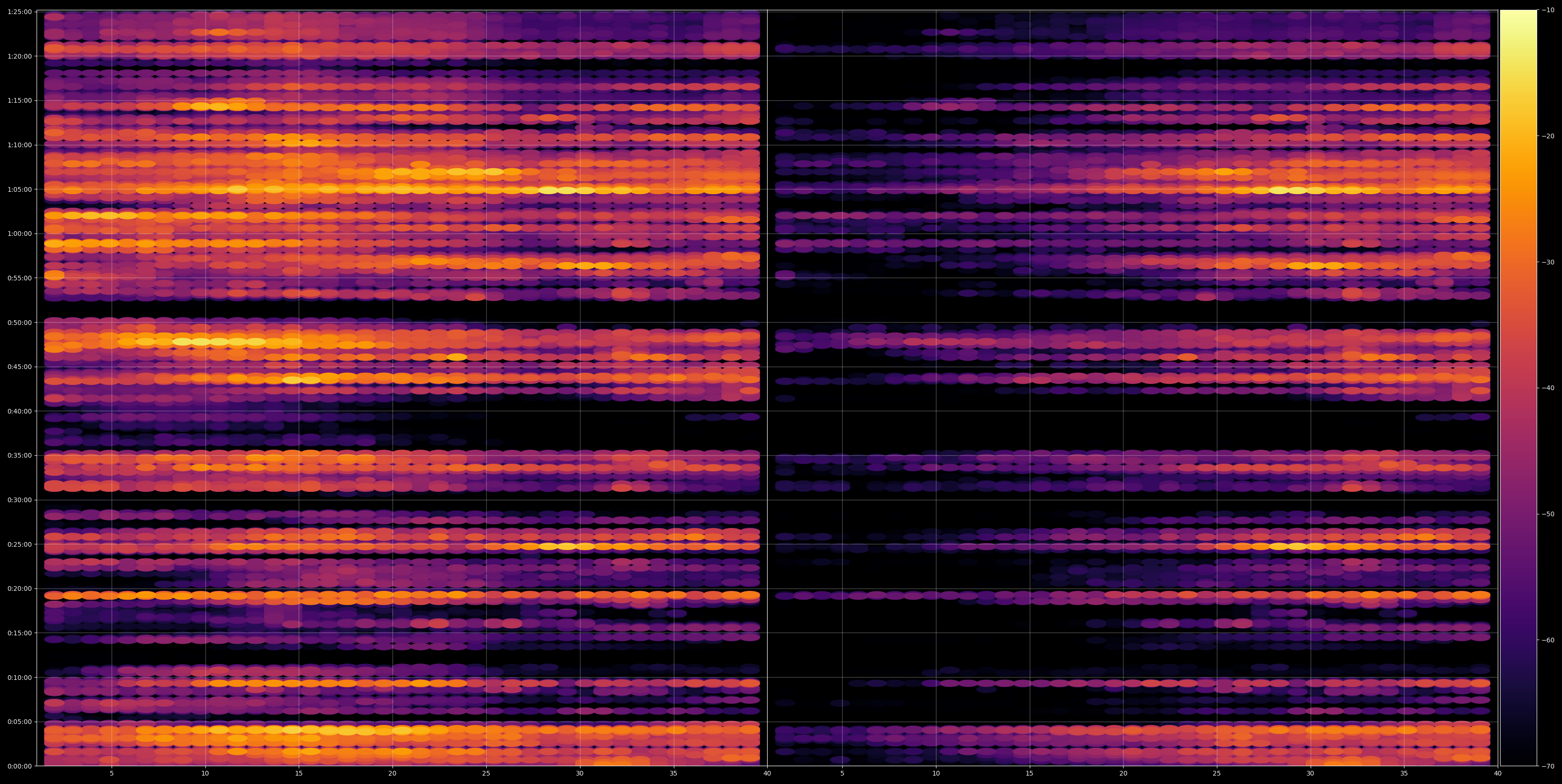Click x-axis tick 20 of the left heatmap
This screenshot has width=1562, height=784.
[x=392, y=774]
